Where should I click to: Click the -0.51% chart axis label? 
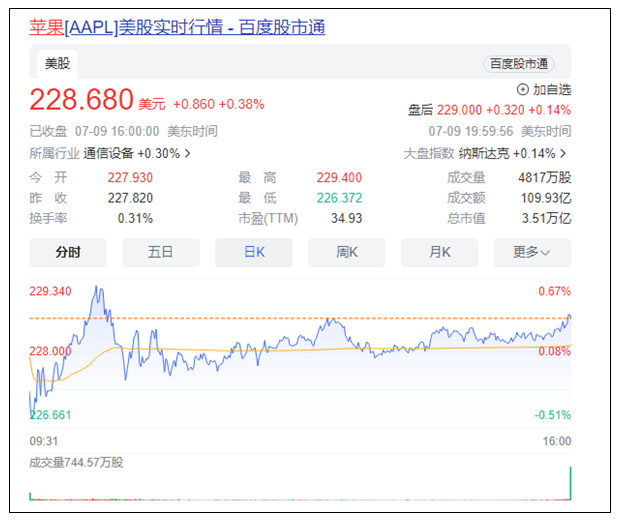click(x=553, y=415)
